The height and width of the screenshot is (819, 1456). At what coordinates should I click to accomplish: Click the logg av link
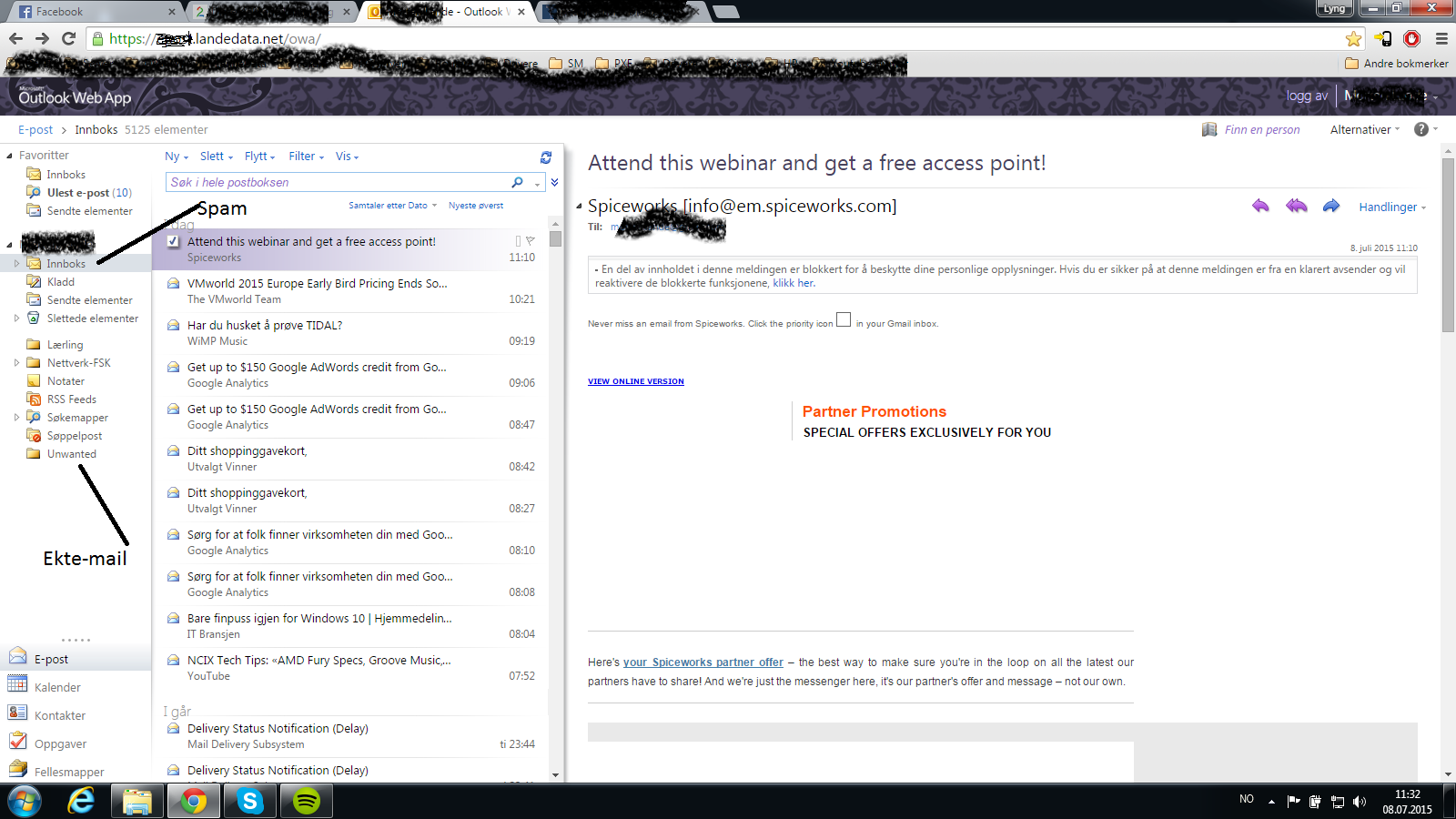[1307, 96]
